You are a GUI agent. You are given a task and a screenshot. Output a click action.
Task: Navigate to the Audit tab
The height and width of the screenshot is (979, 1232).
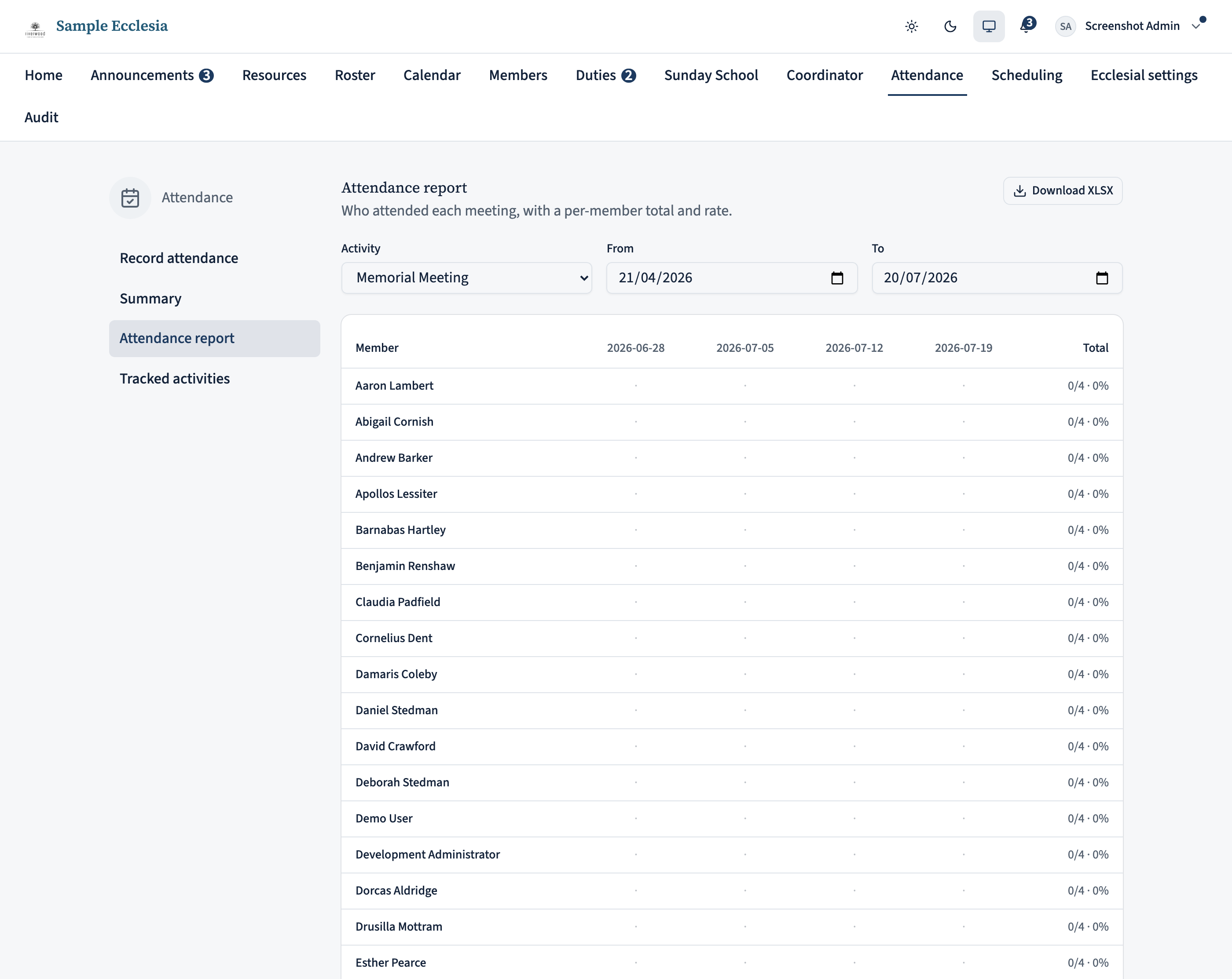(x=41, y=118)
